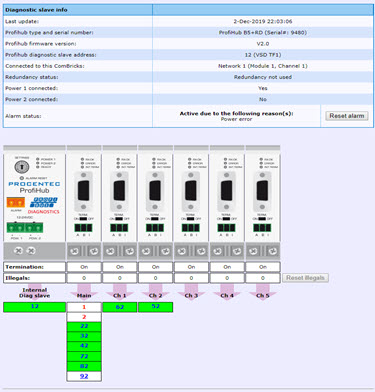Toggle the Ch 1 termination switch

119,219
